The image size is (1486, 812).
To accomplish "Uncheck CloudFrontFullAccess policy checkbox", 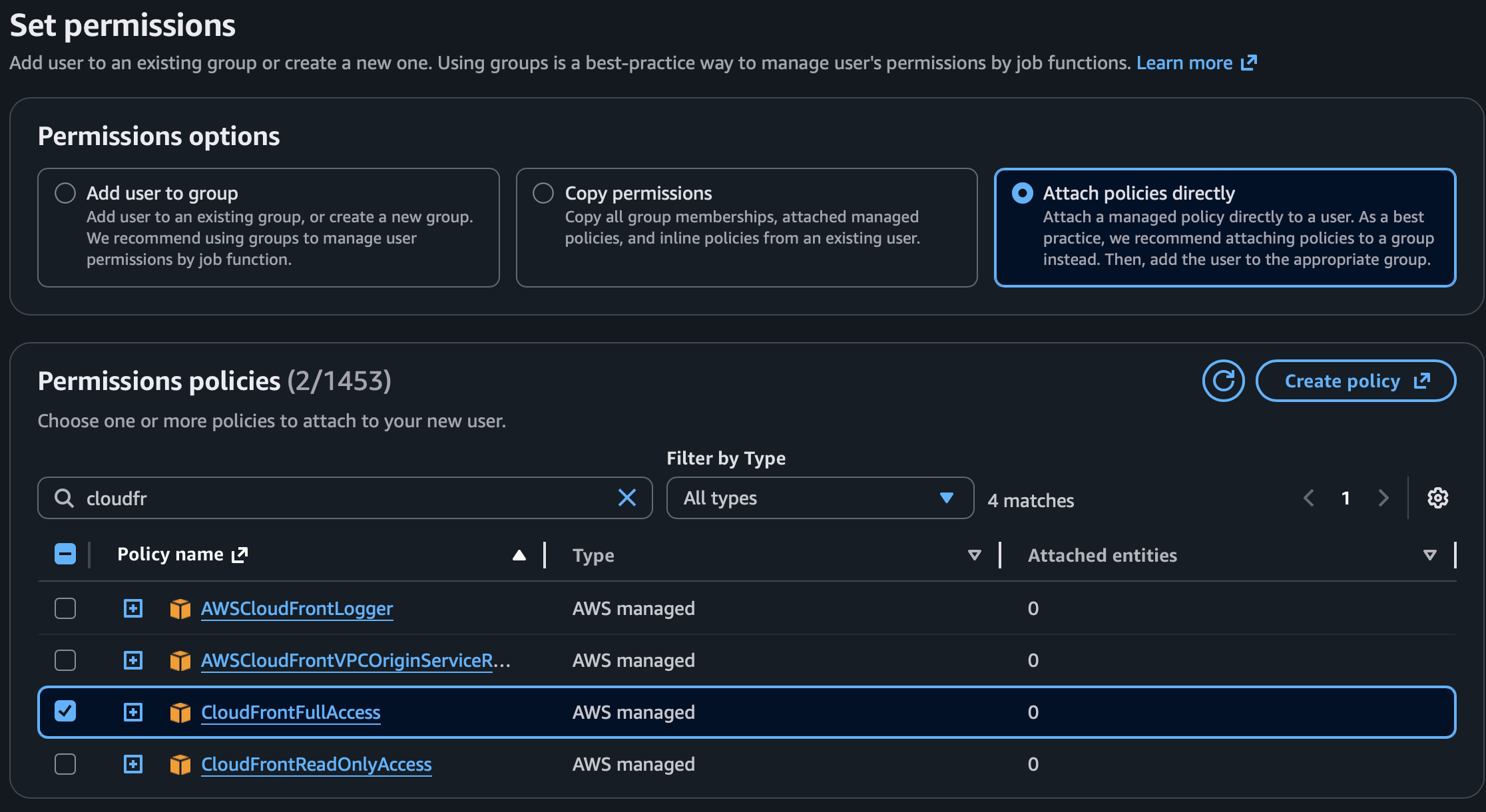I will [x=65, y=711].
